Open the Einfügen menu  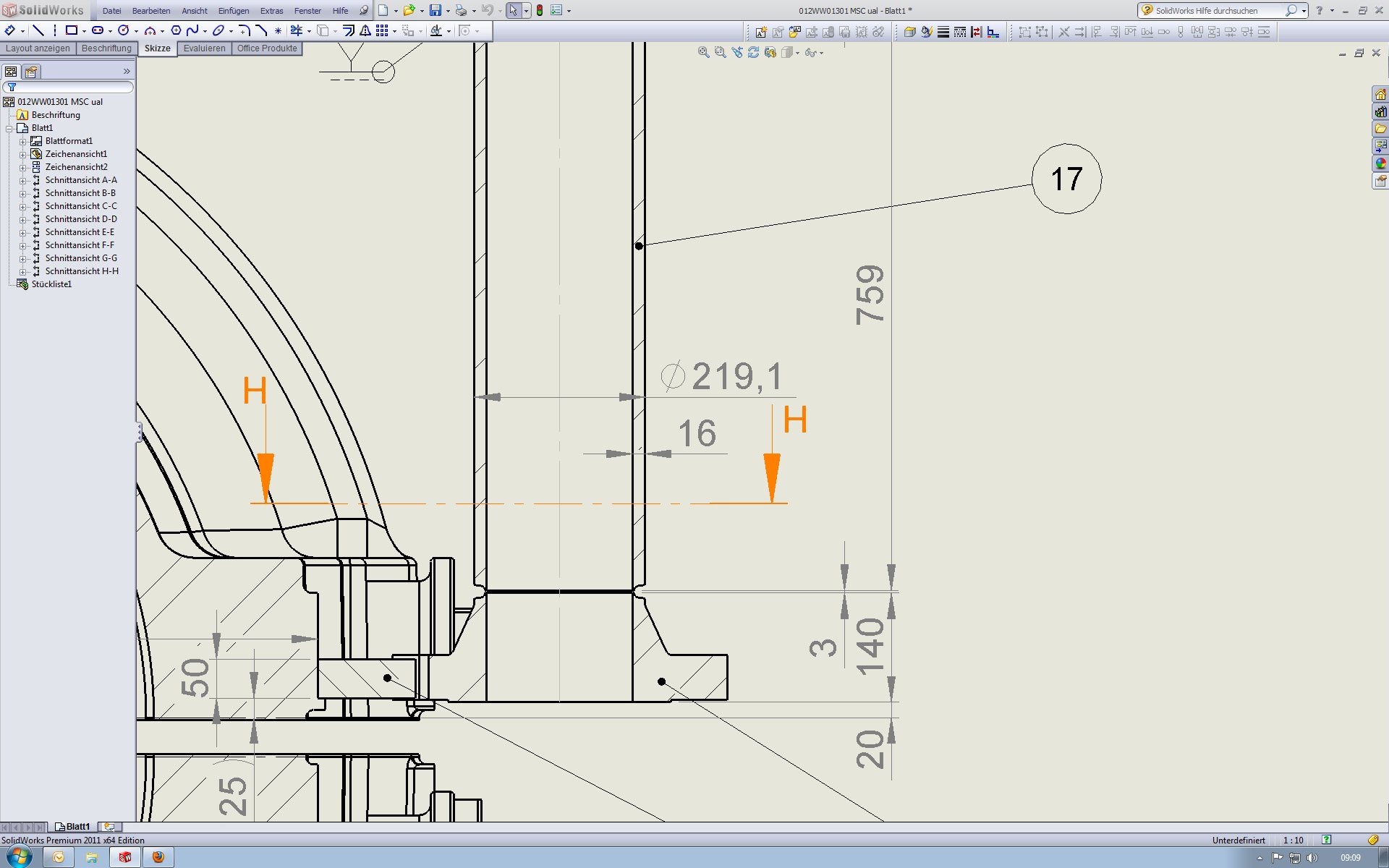[233, 11]
